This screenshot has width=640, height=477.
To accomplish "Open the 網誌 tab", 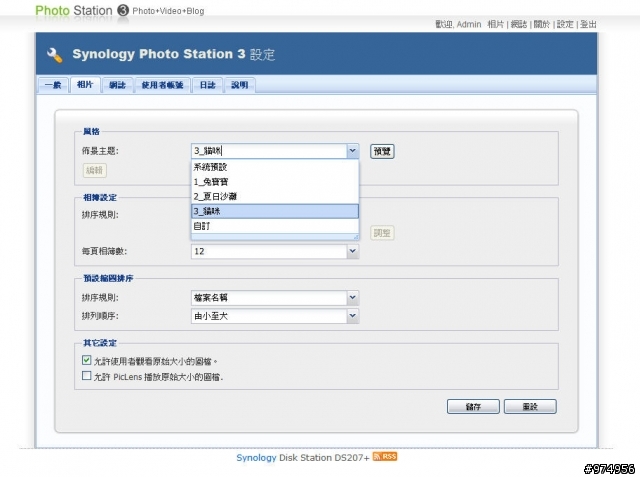I will 118,85.
